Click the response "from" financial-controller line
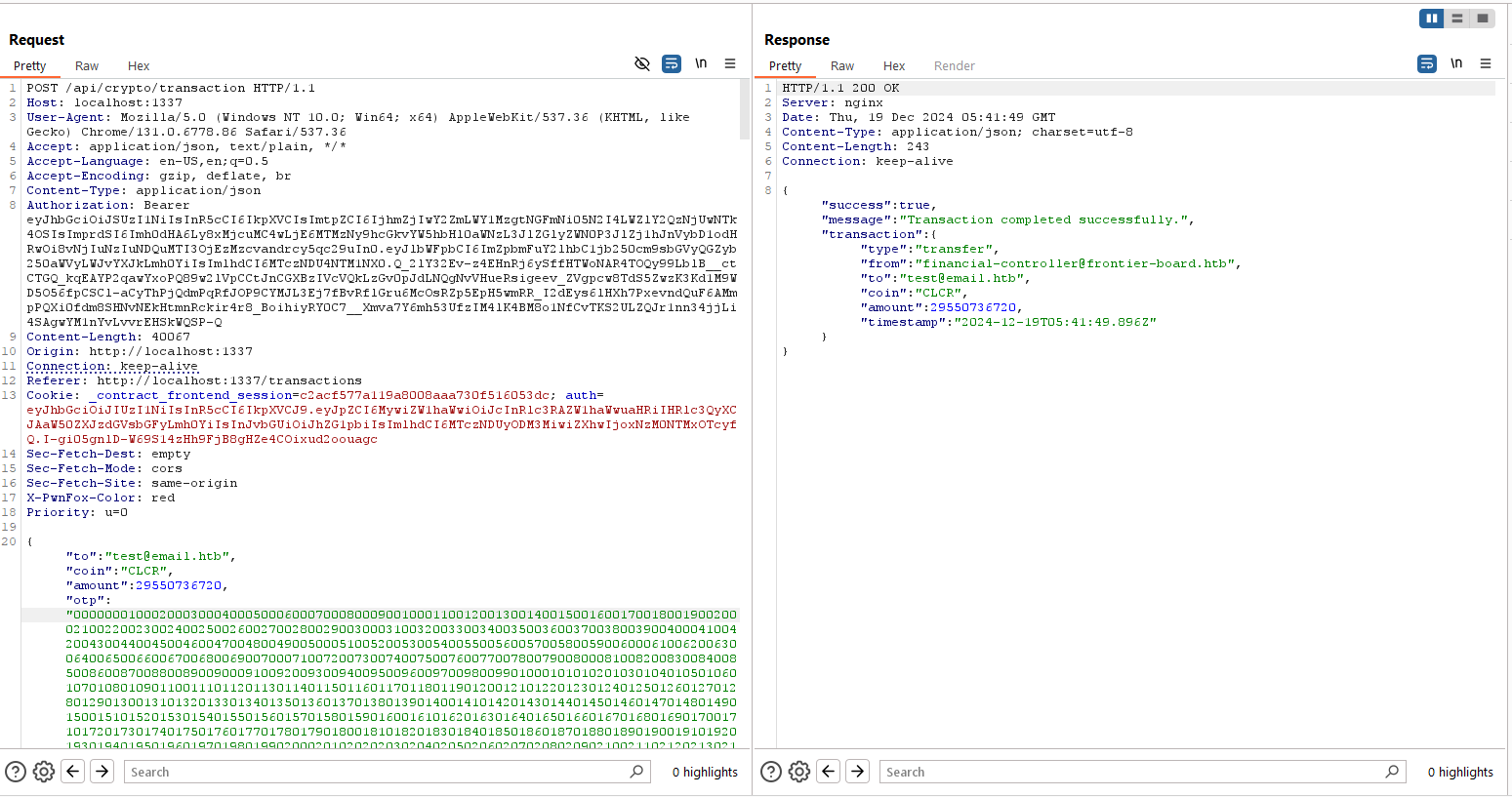 1051,263
